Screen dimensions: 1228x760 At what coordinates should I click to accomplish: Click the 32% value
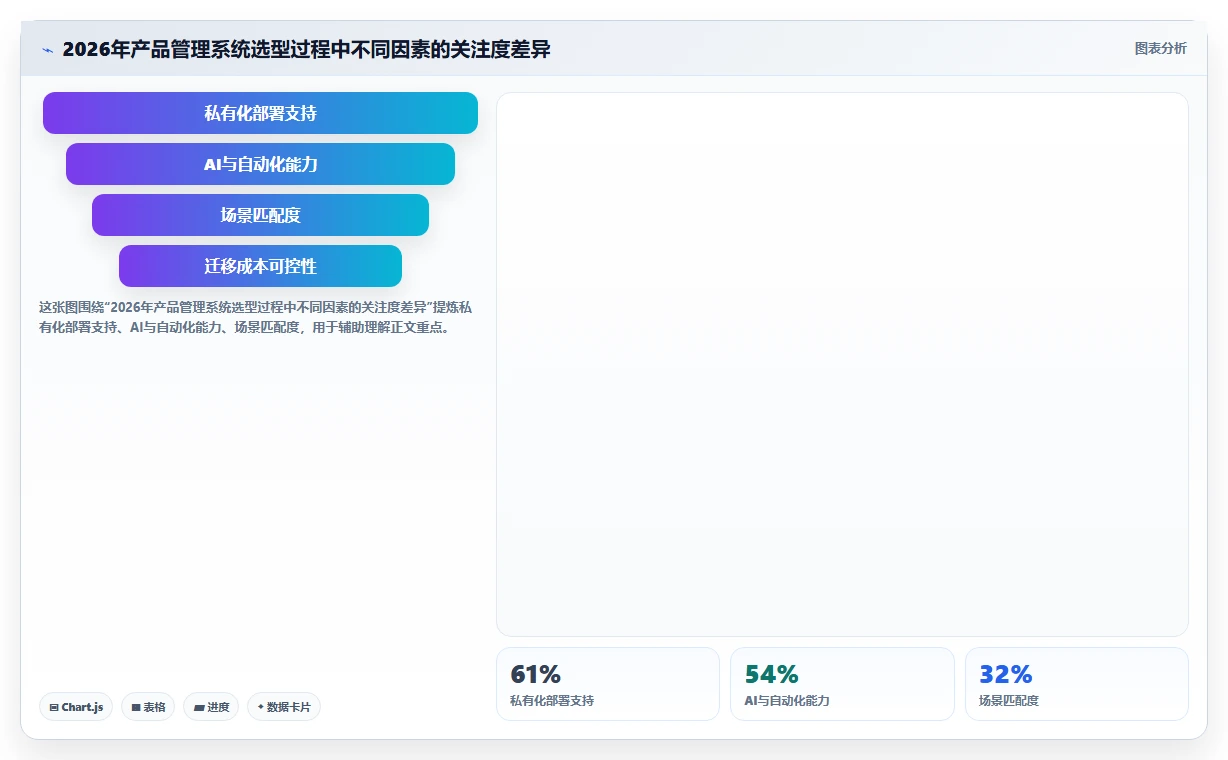click(x=1005, y=674)
